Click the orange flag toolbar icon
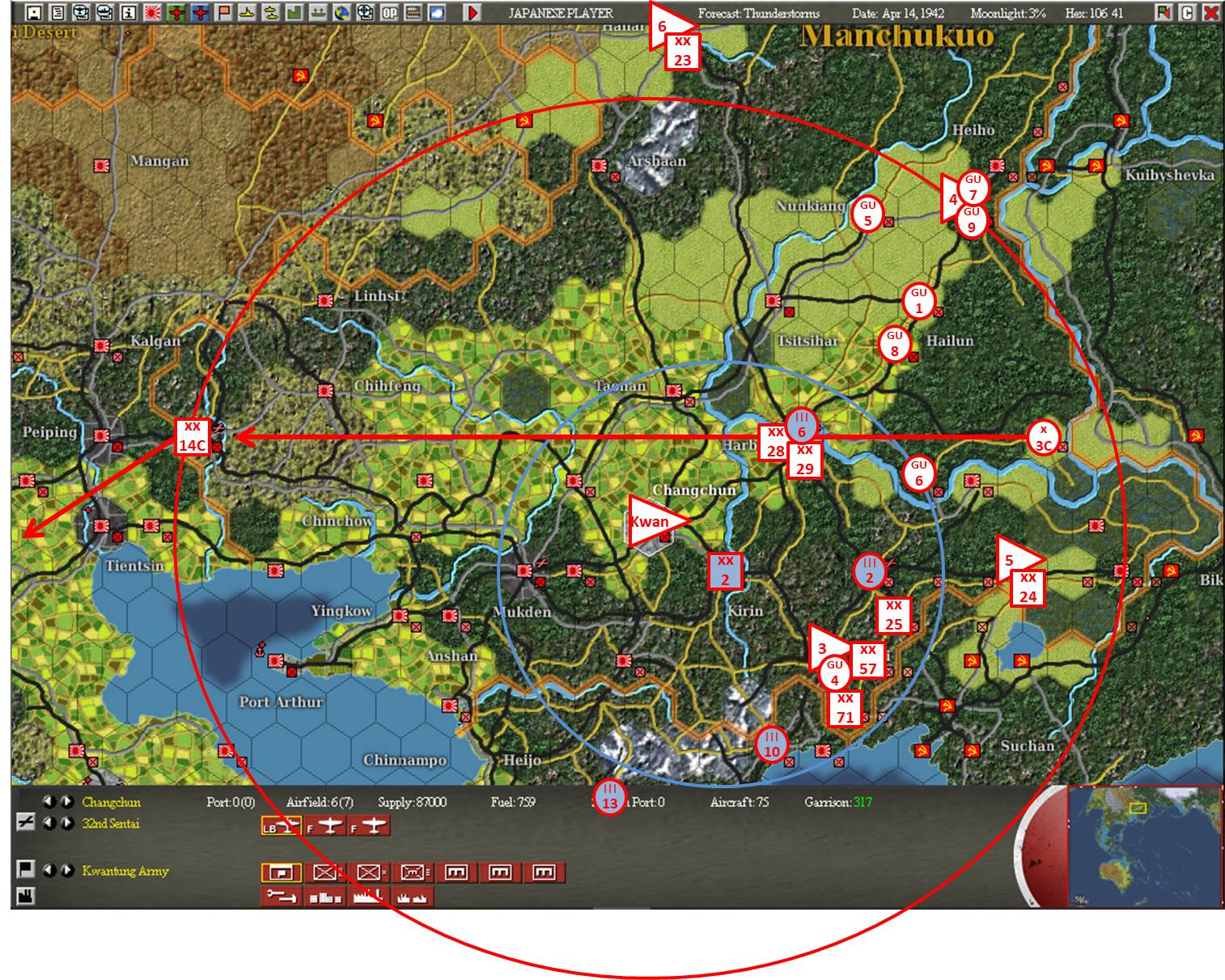 point(223,12)
